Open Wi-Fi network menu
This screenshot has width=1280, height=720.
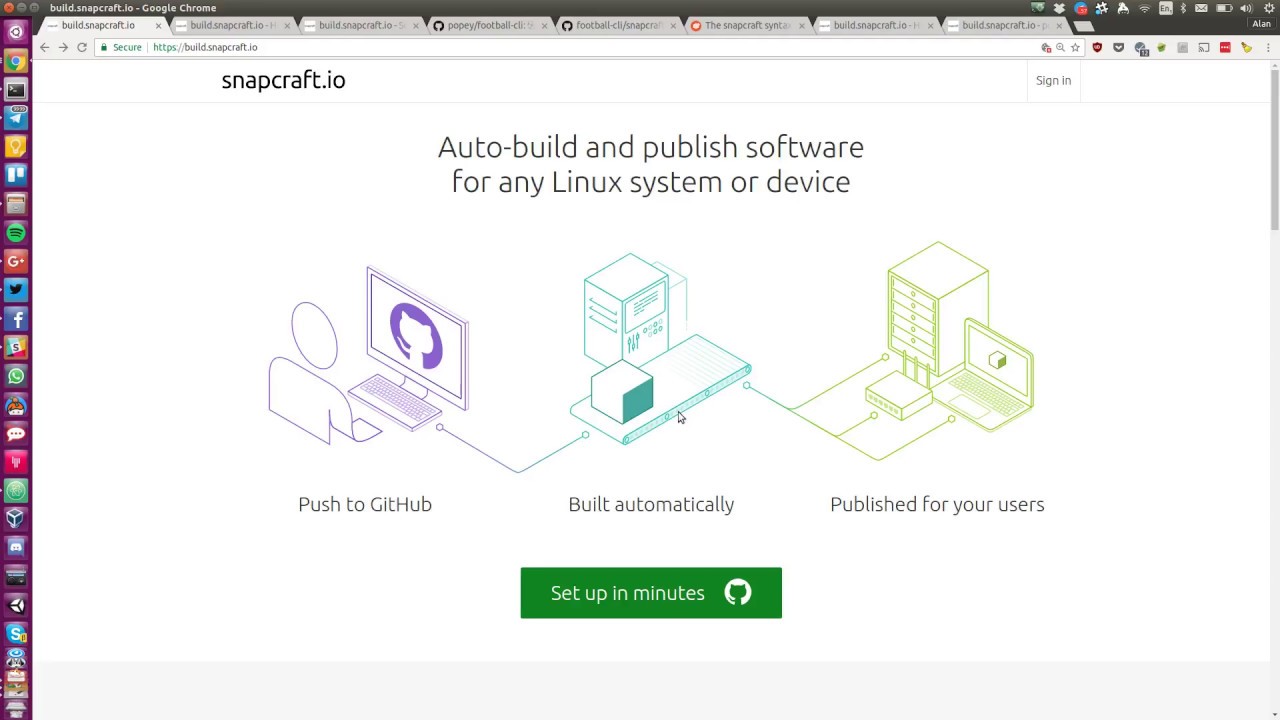[x=1144, y=8]
